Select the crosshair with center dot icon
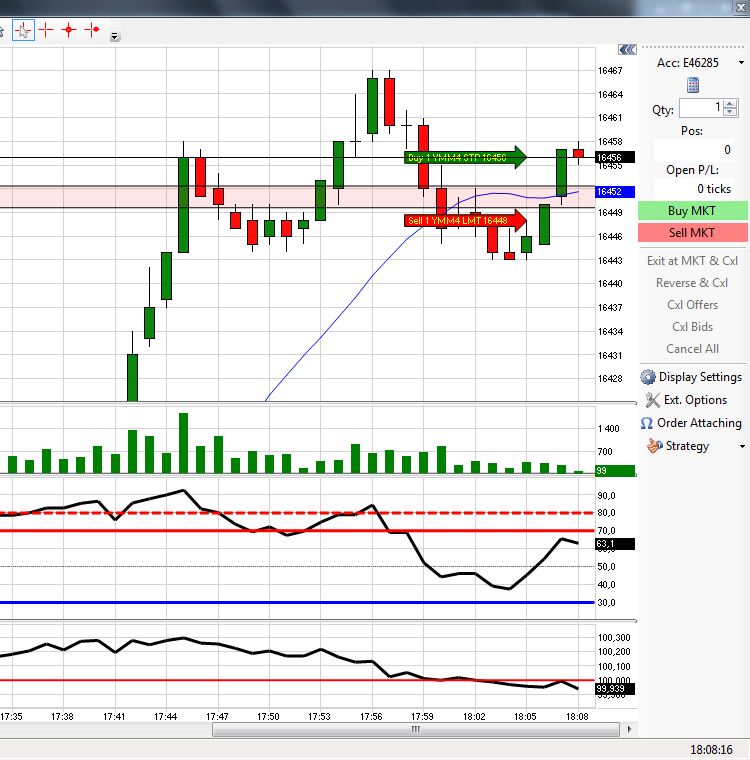 pos(69,30)
